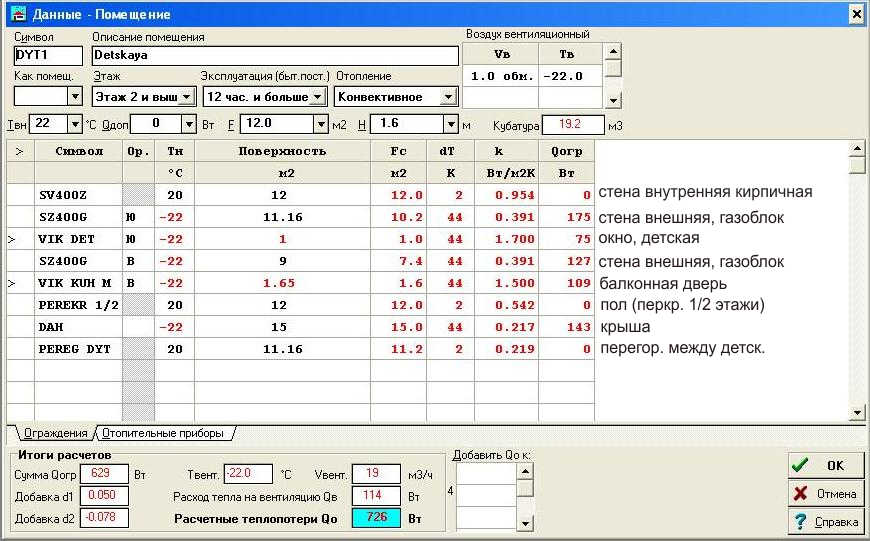Expand the F area dropdown arrow

[321, 124]
